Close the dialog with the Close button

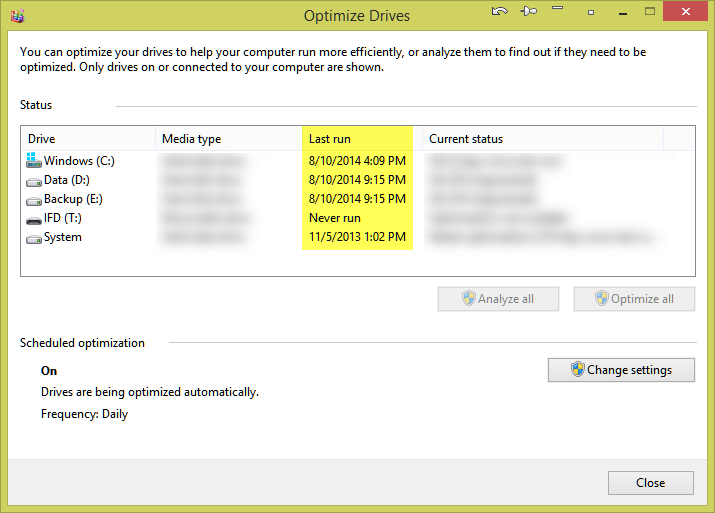coord(650,483)
